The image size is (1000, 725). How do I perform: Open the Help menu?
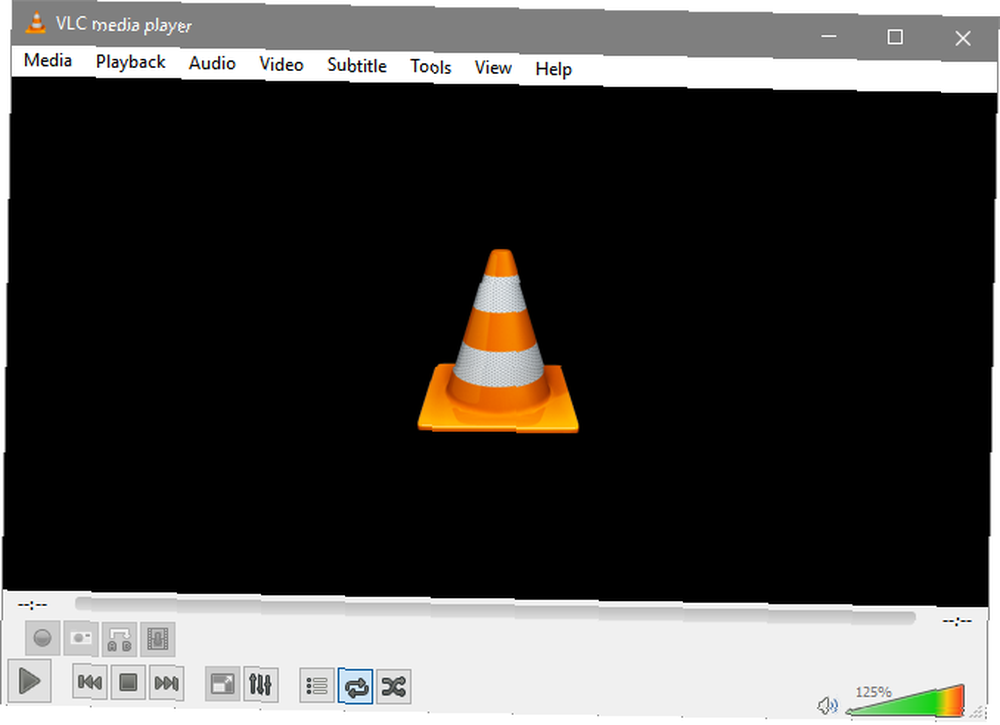tap(553, 69)
